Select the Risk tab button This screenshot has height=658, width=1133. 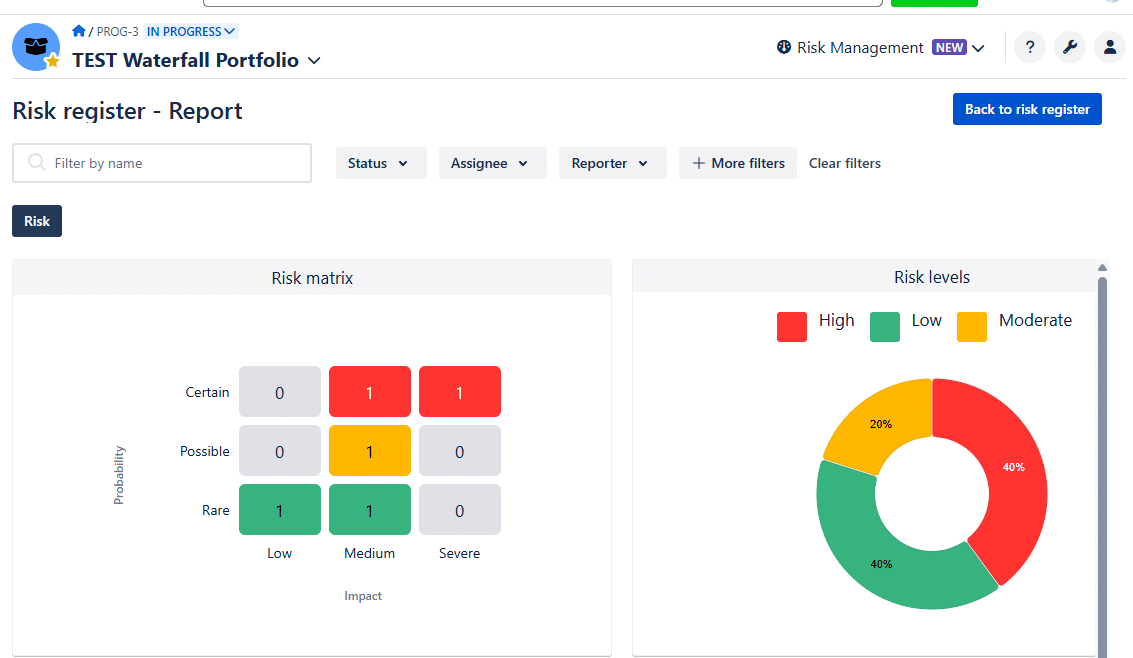pos(37,221)
